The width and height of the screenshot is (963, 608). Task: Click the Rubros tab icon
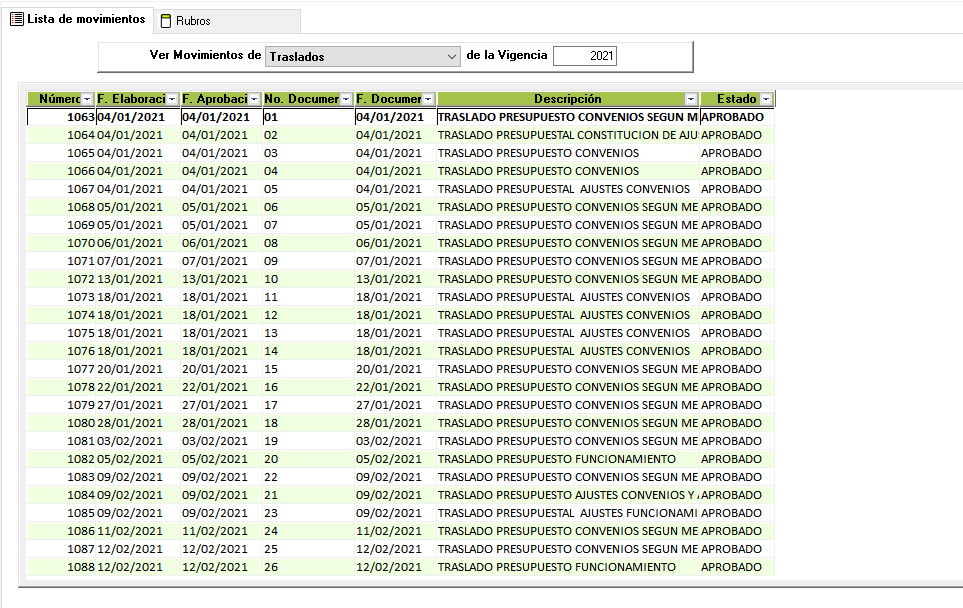(x=166, y=21)
